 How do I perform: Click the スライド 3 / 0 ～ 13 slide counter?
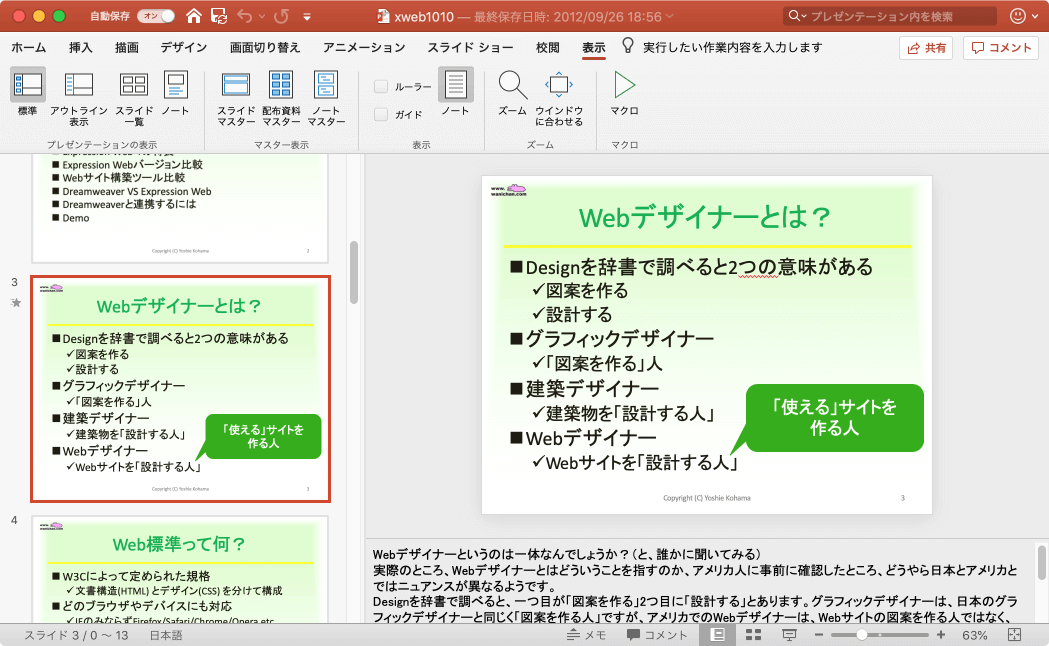coord(76,635)
